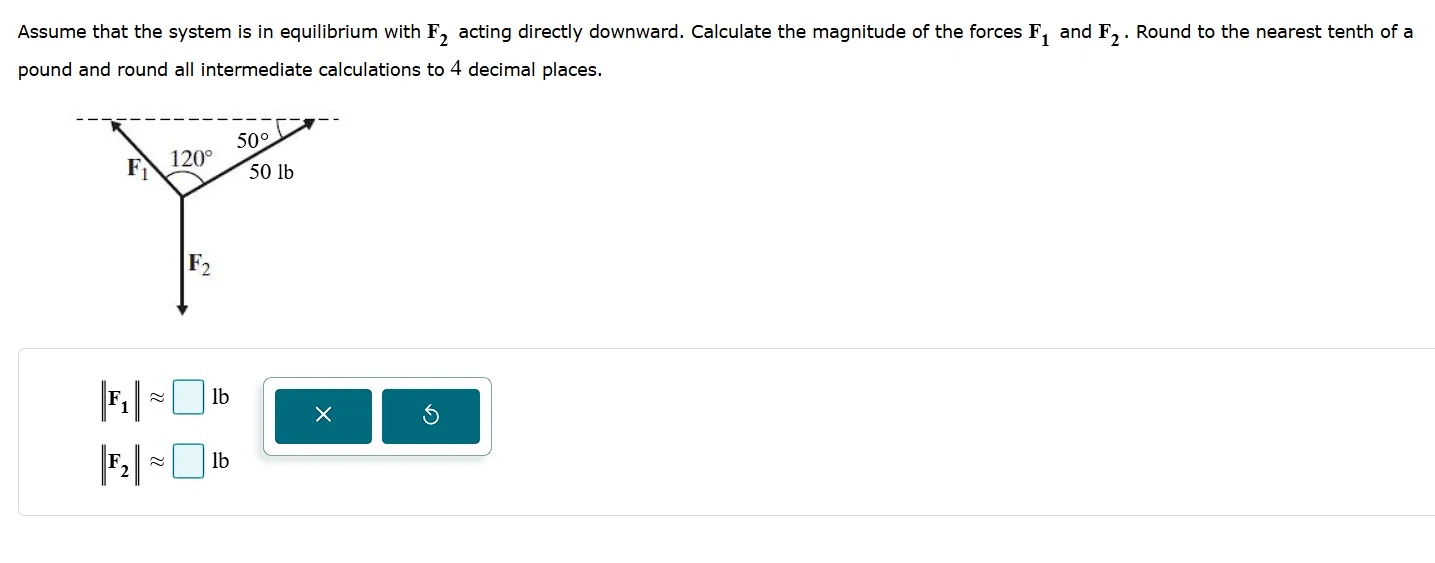Click the downward F2 arrowhead
1435x563 pixels.
[x=181, y=310]
